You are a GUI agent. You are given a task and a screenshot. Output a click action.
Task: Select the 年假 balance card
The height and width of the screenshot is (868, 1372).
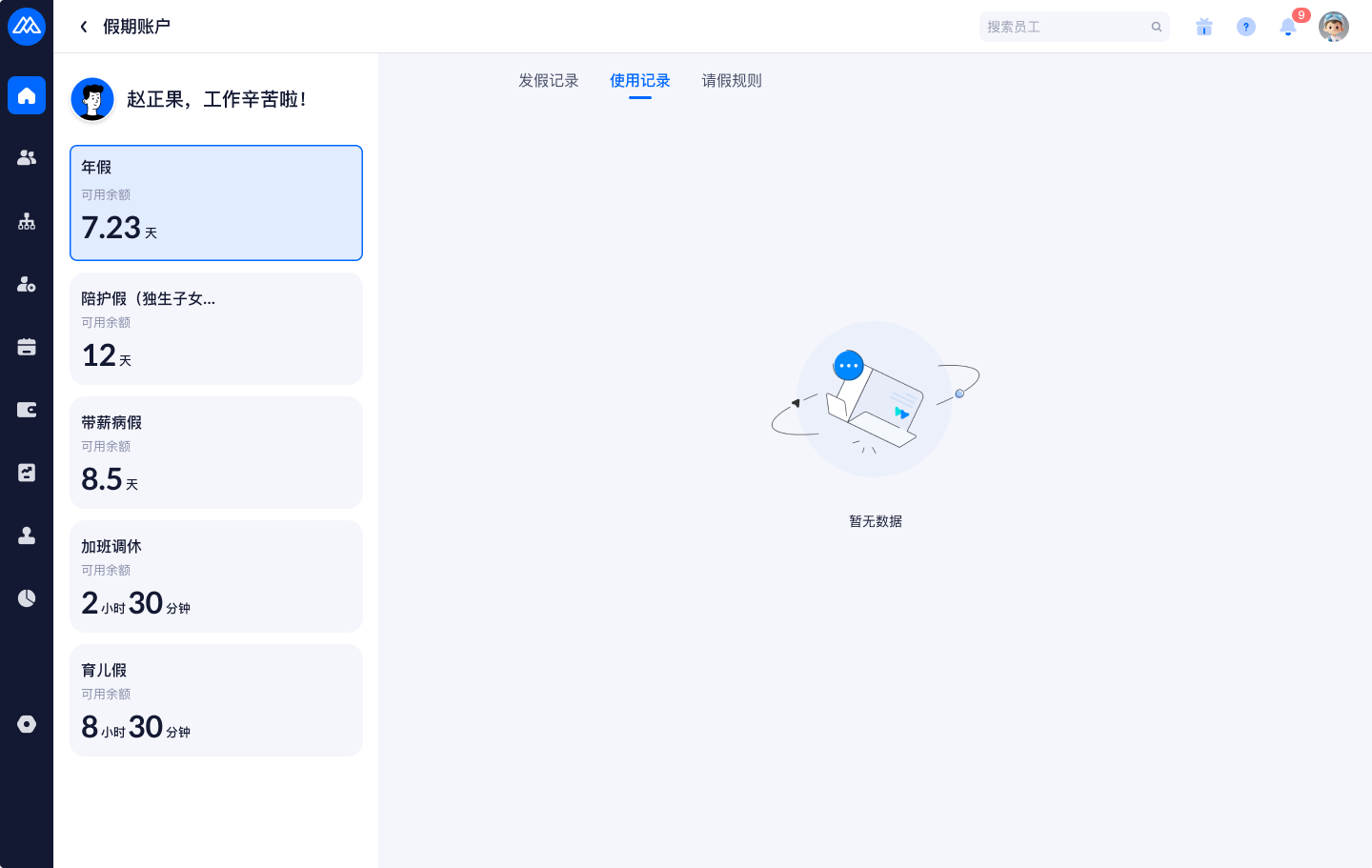point(216,203)
